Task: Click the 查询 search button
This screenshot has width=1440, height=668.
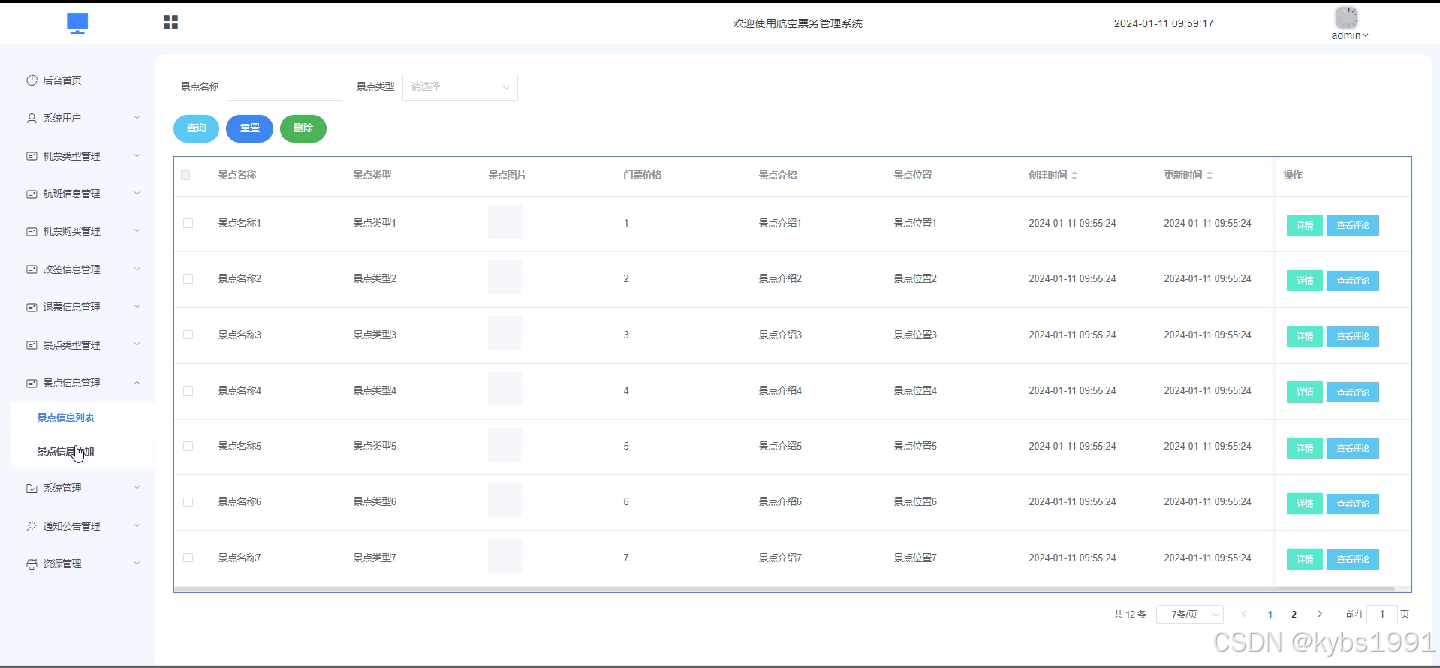Action: click(x=196, y=128)
